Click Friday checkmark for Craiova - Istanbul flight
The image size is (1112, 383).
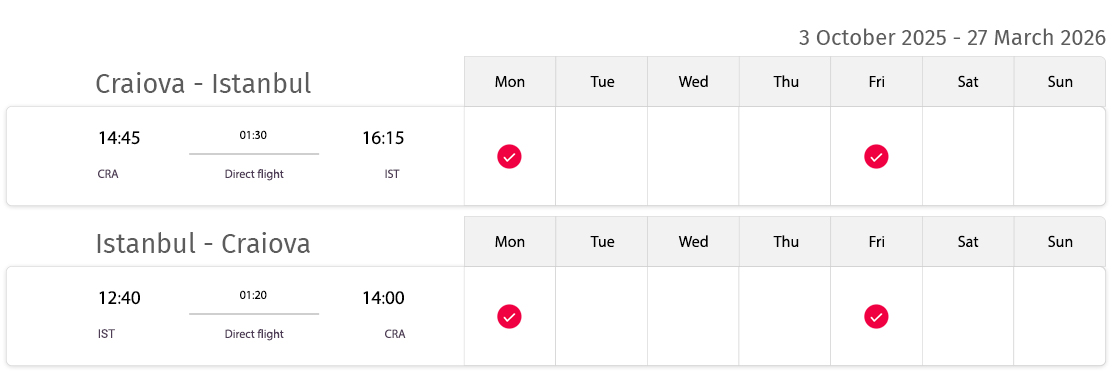tap(876, 156)
